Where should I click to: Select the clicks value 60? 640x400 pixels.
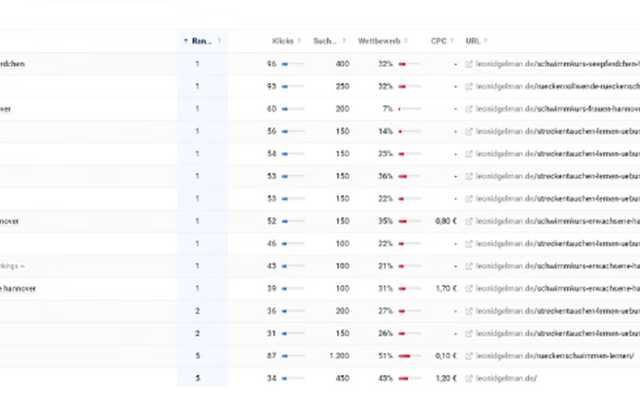(272, 109)
